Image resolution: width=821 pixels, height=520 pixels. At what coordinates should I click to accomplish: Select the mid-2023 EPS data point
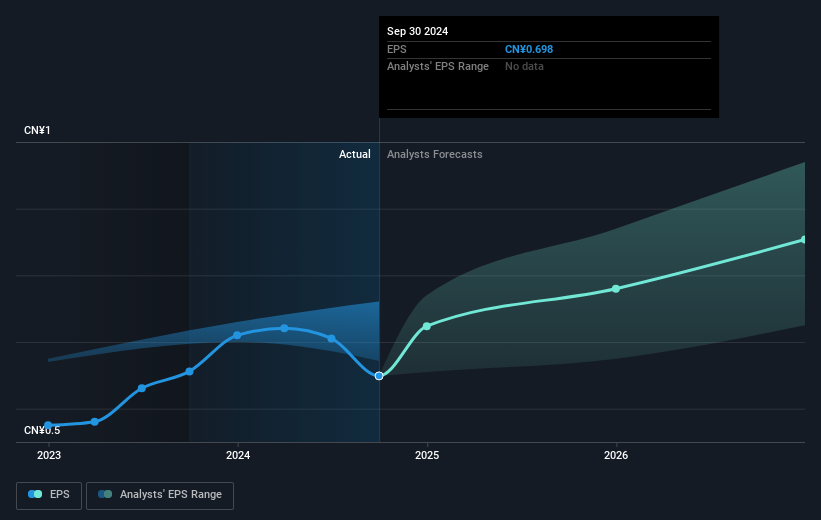pos(142,388)
